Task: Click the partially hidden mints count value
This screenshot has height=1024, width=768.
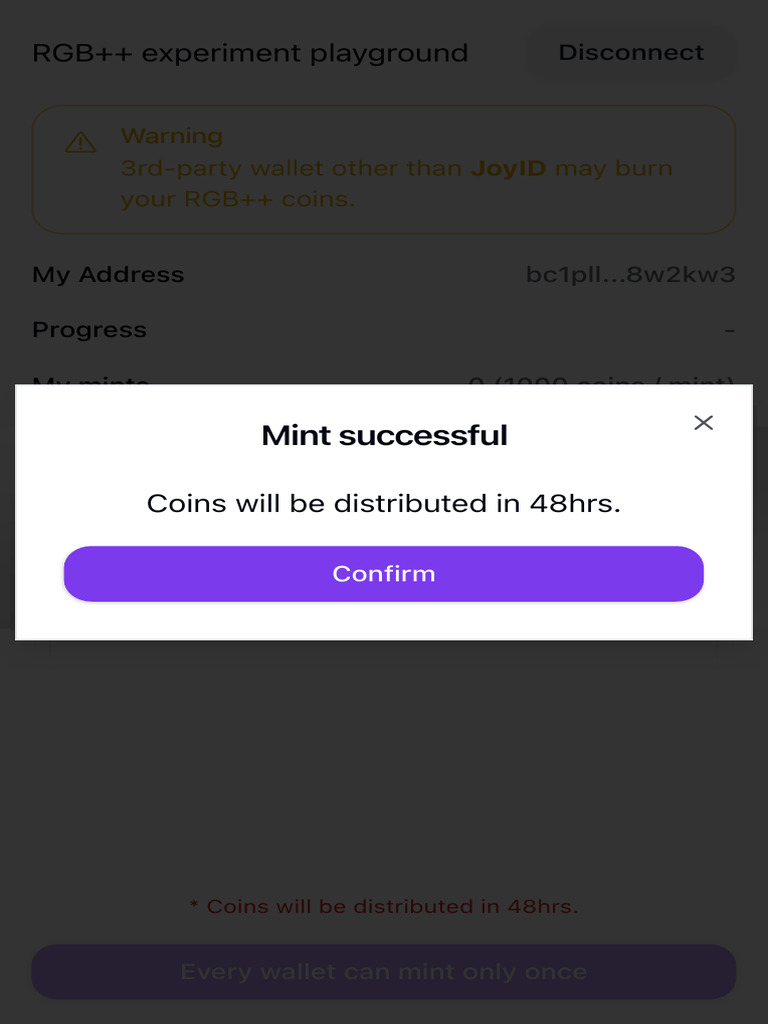Action: pyautogui.click(x=602, y=380)
